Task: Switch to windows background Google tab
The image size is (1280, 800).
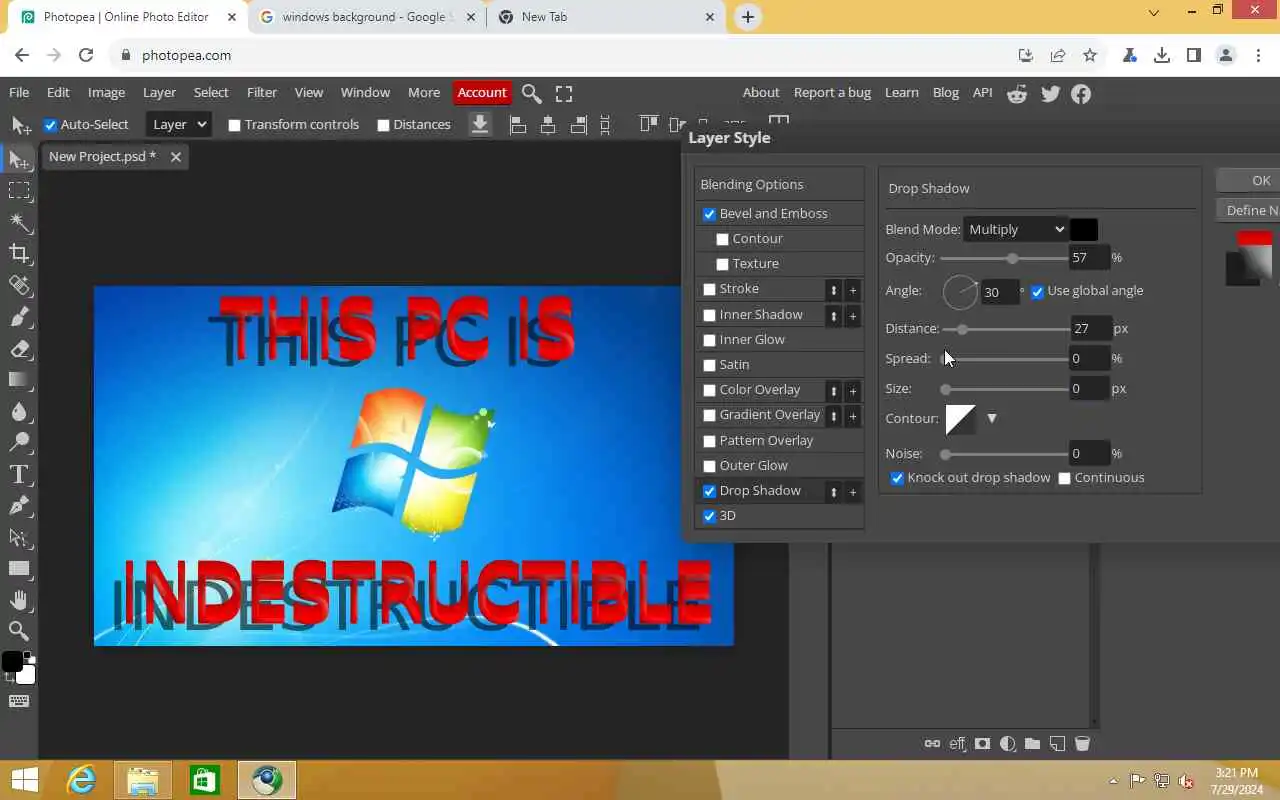Action: click(x=367, y=17)
